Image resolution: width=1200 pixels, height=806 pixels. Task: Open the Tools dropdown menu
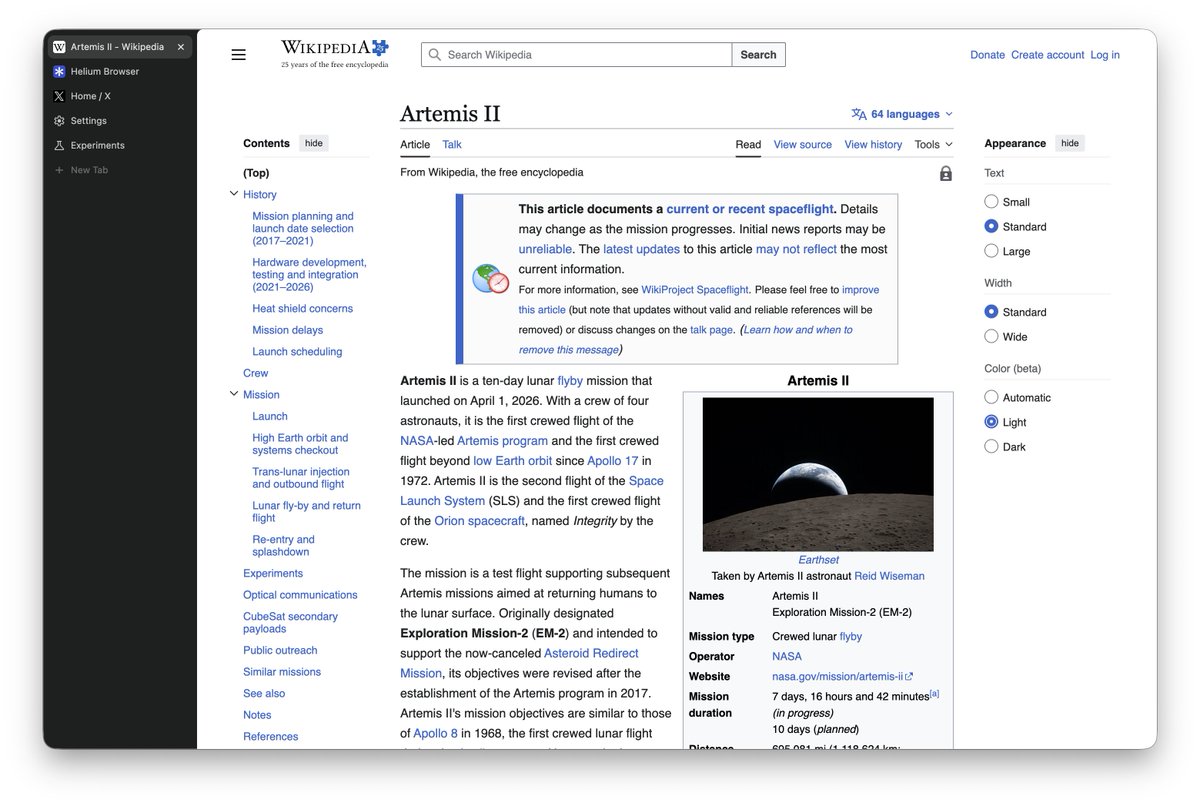tap(934, 145)
